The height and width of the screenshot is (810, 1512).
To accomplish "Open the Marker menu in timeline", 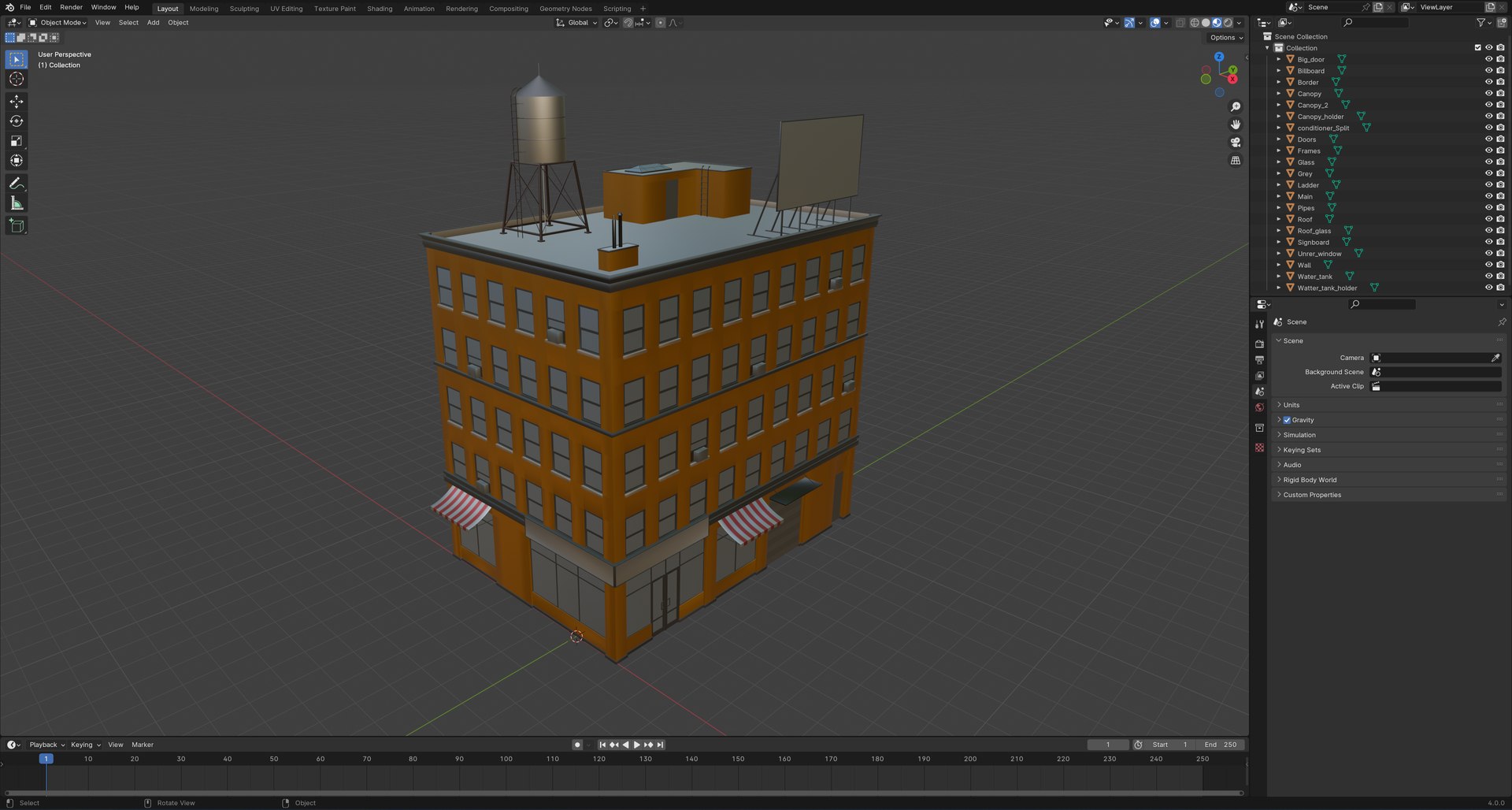I will click(x=143, y=745).
